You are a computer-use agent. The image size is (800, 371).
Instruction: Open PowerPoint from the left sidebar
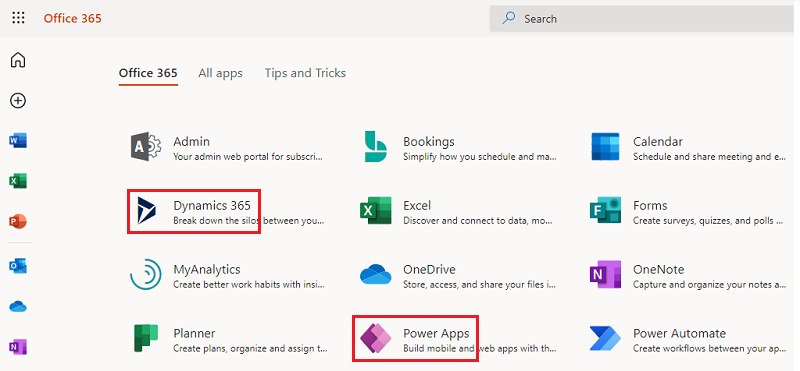click(18, 221)
